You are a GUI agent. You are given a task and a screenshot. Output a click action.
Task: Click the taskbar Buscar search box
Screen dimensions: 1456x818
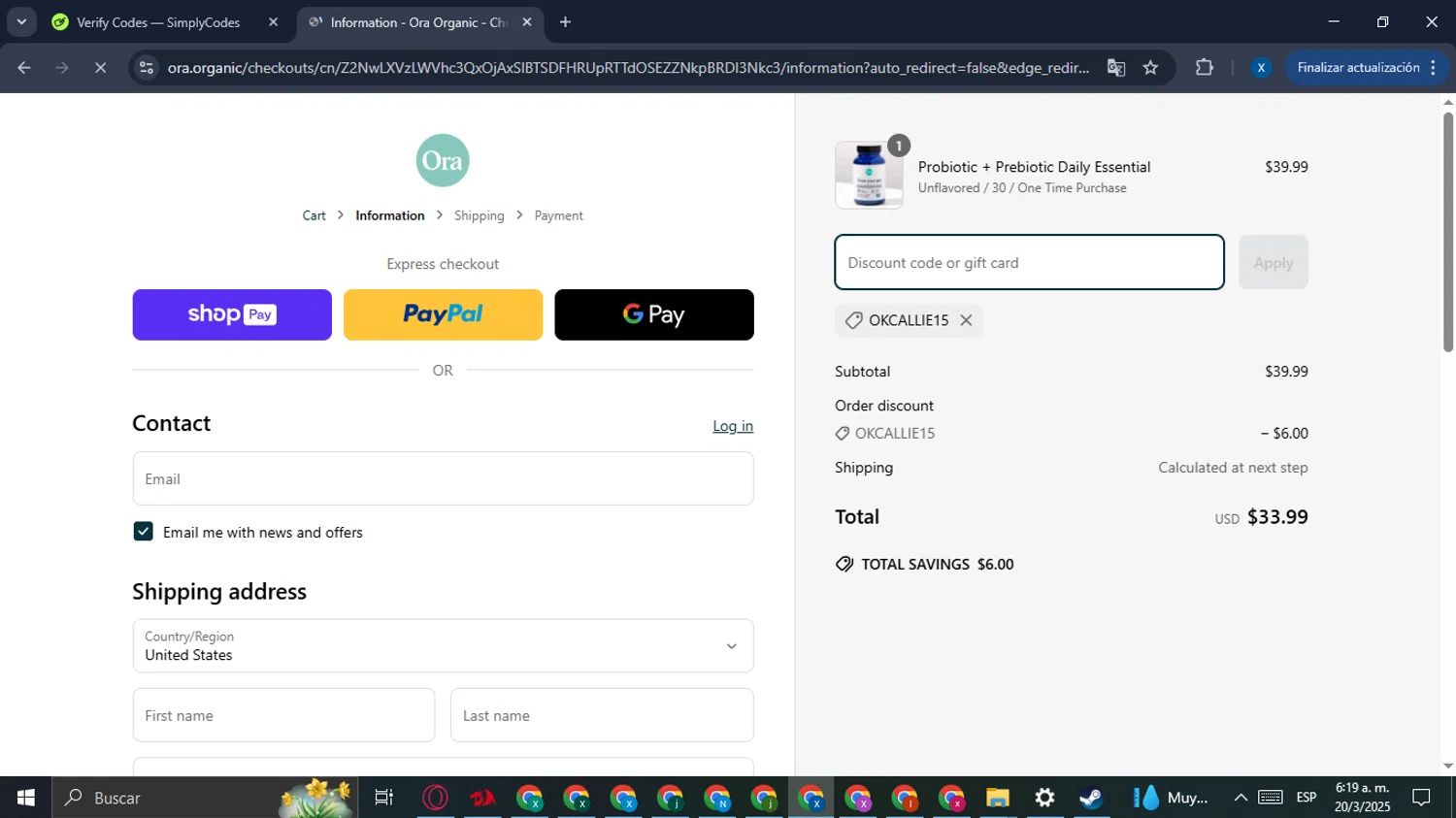coord(205,798)
